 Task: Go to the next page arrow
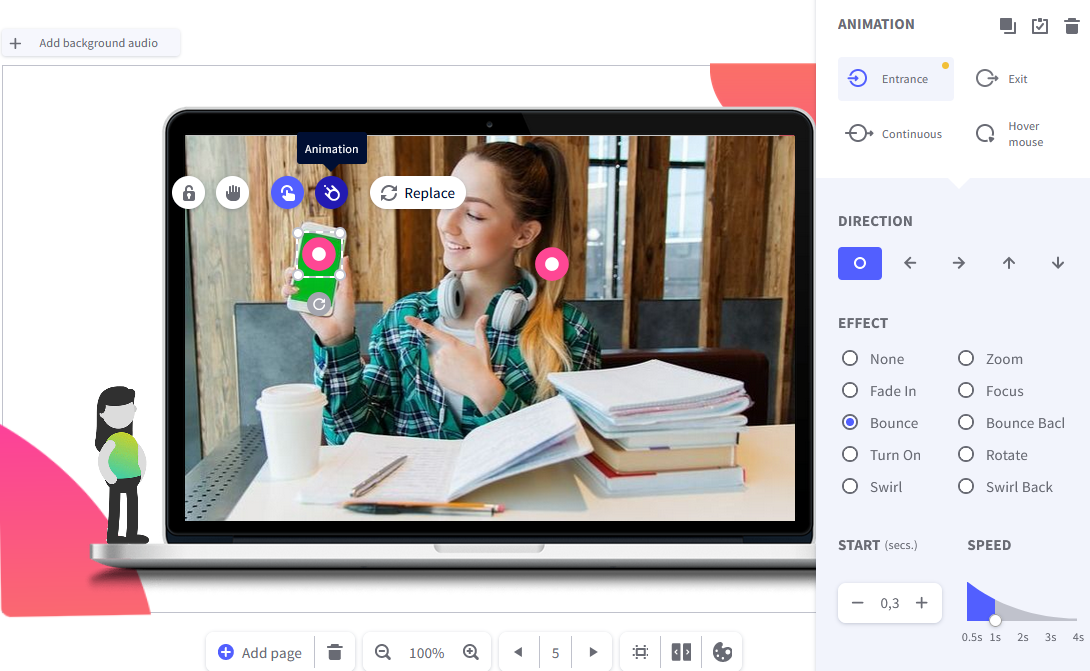point(593,652)
